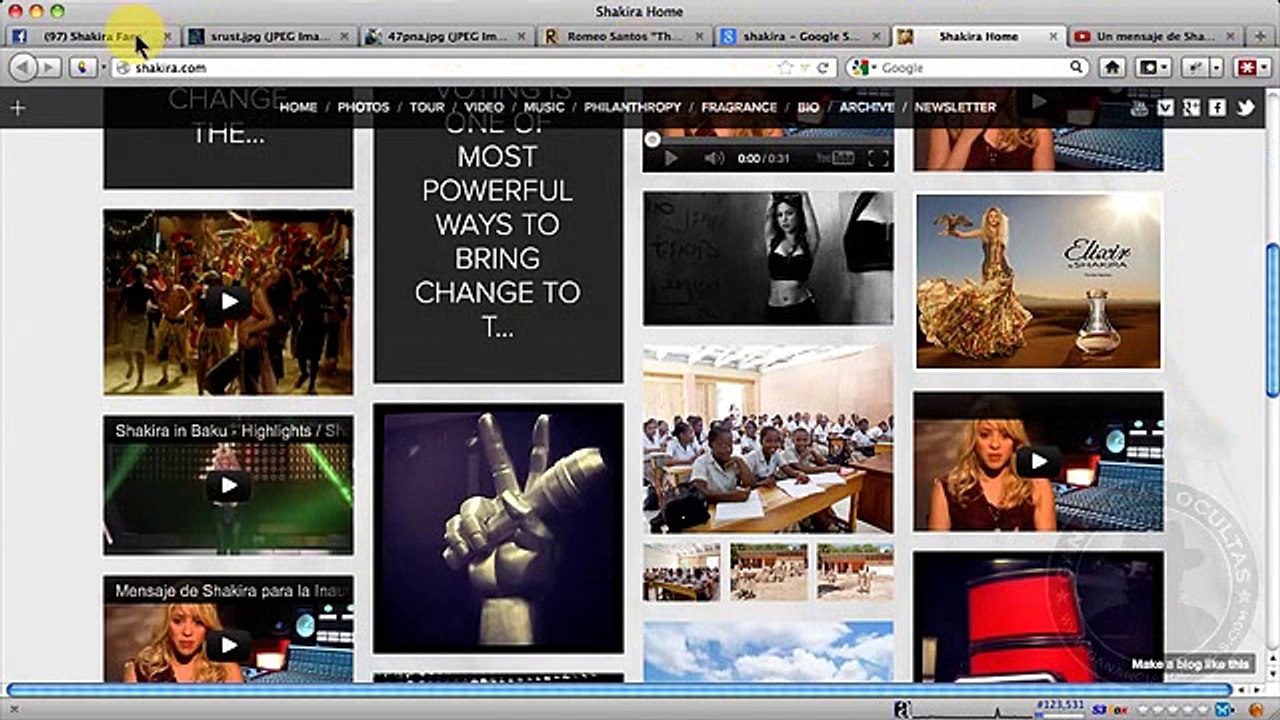The height and width of the screenshot is (720, 1280).
Task: Open the Elixir by Shakira fragrance image
Action: [1038, 281]
